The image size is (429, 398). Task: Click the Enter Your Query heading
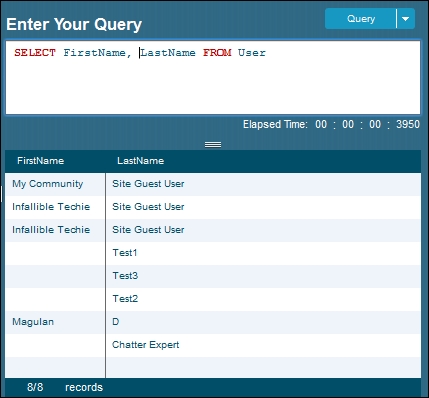pyautogui.click(x=74, y=24)
